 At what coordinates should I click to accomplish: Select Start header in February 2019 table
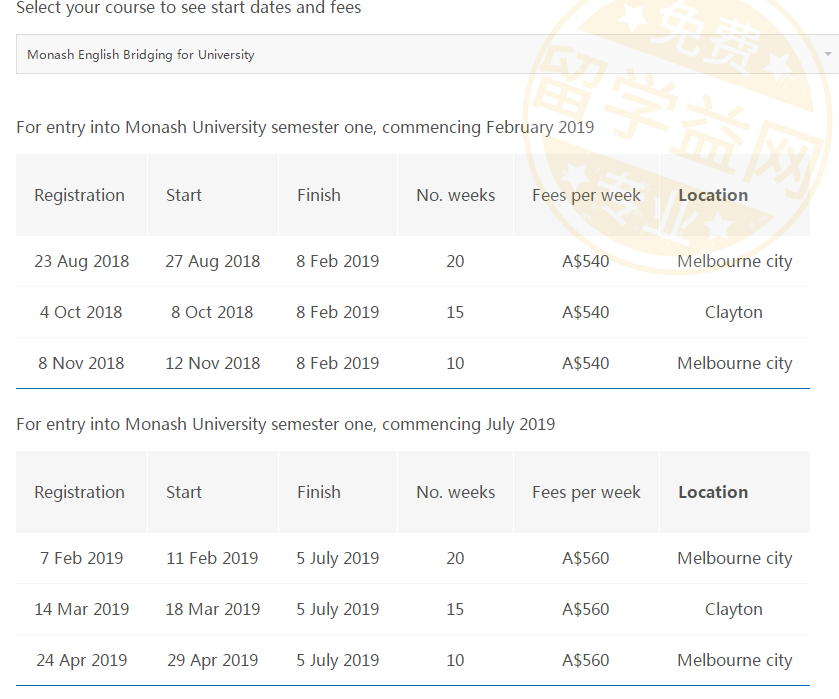pos(184,195)
